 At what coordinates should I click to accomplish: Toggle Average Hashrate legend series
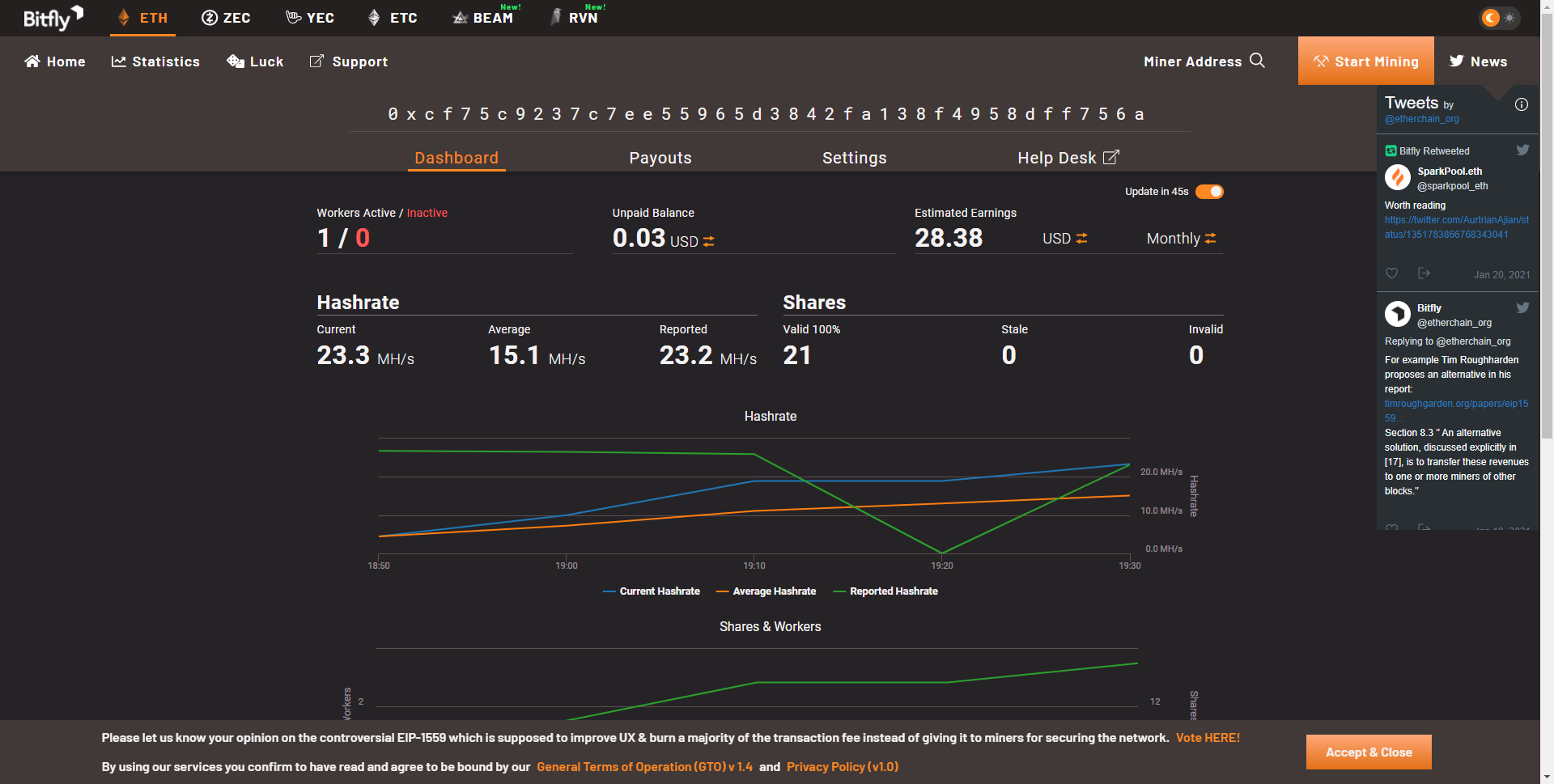click(766, 591)
